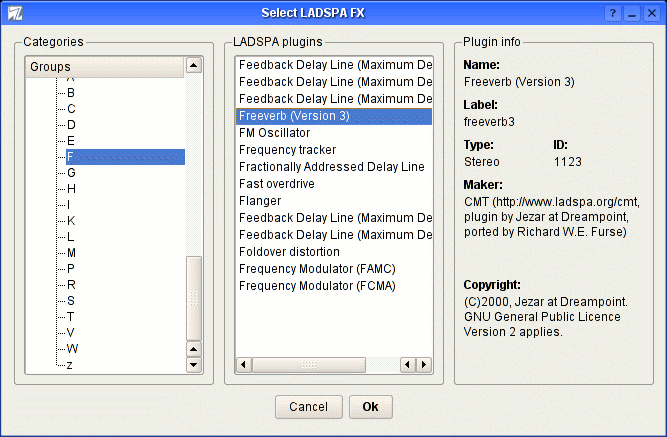Click the Groups column header
Viewport: 667px width, 437px height.
104,66
